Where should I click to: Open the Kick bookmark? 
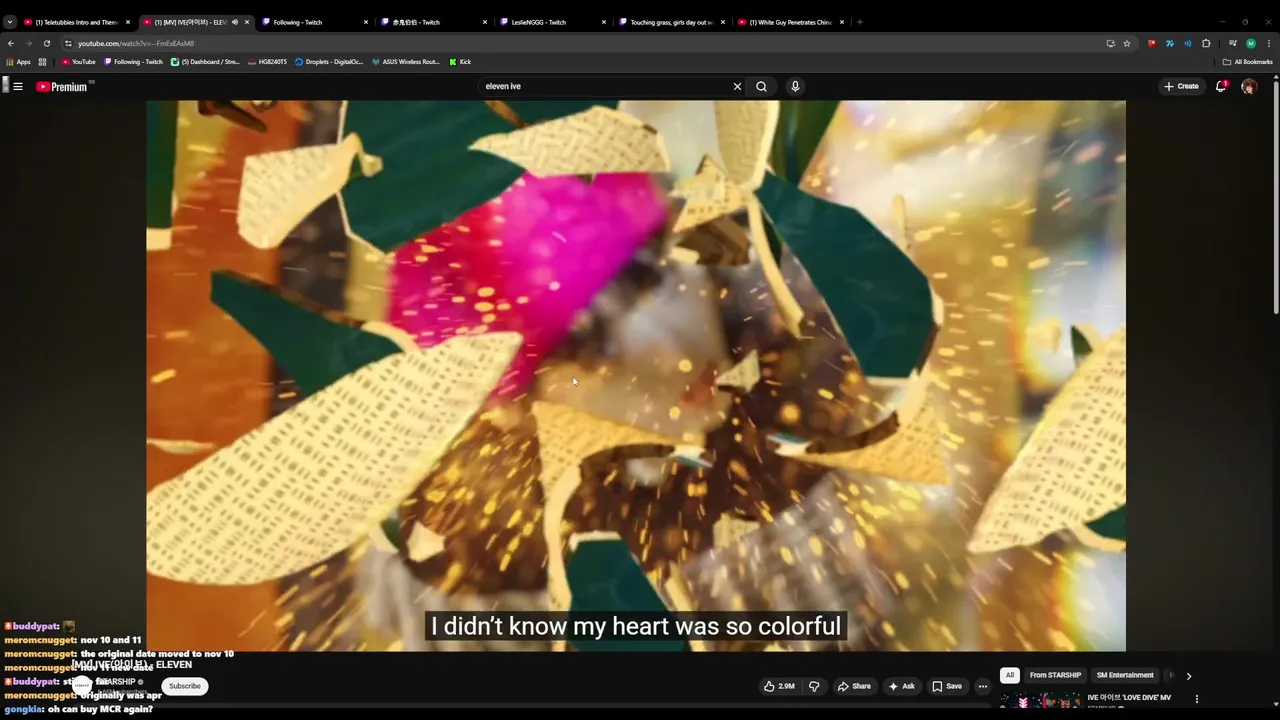pyautogui.click(x=460, y=62)
